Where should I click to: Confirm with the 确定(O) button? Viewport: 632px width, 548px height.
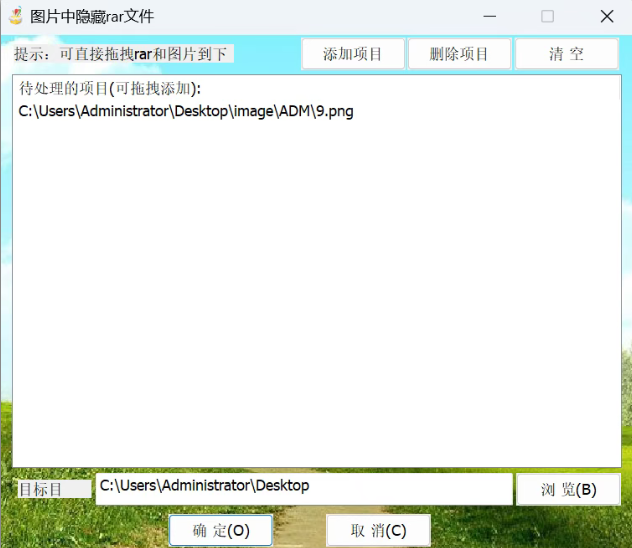click(221, 531)
